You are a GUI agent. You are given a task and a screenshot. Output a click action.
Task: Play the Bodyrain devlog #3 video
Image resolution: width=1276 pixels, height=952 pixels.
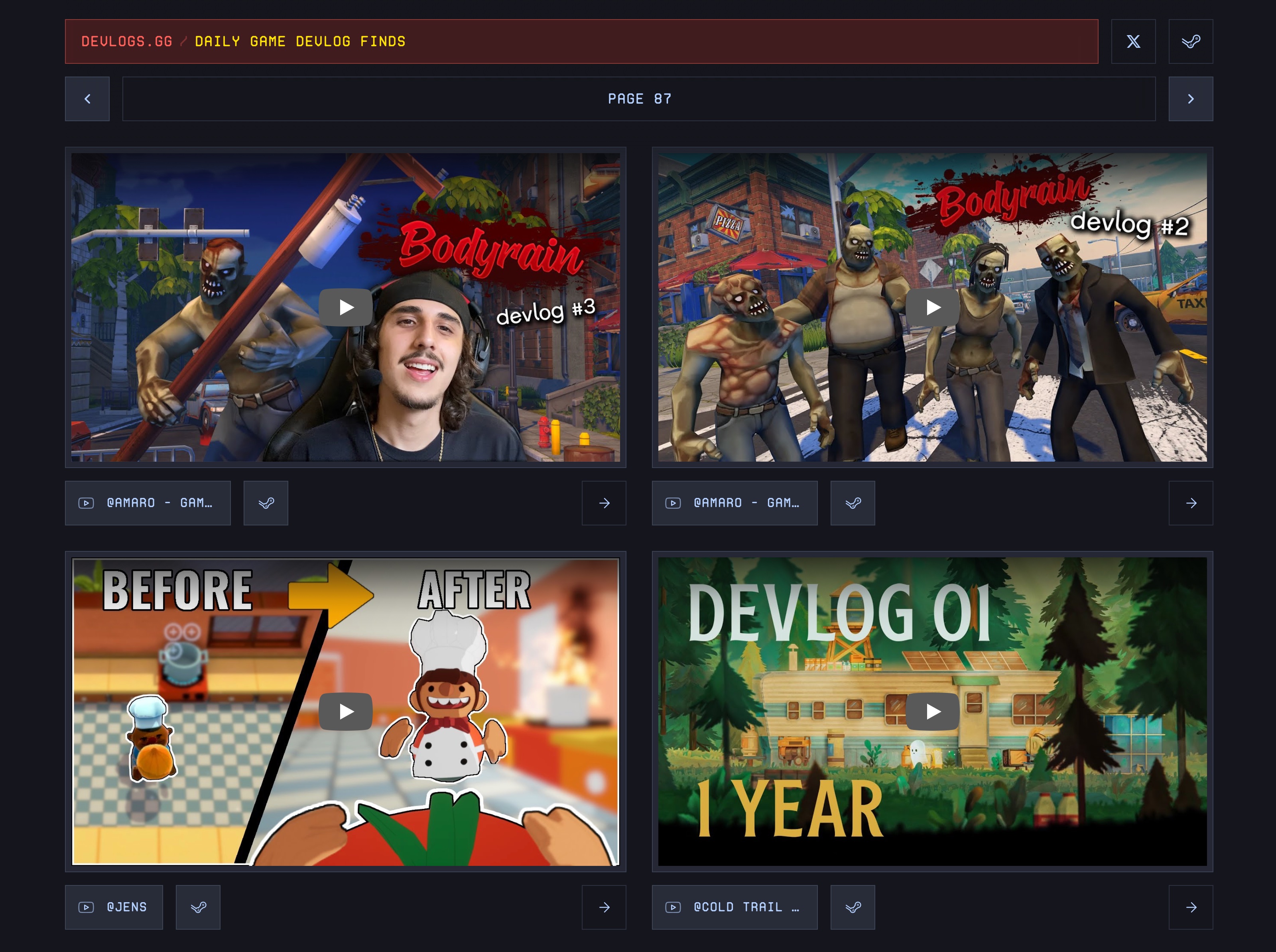click(x=346, y=307)
